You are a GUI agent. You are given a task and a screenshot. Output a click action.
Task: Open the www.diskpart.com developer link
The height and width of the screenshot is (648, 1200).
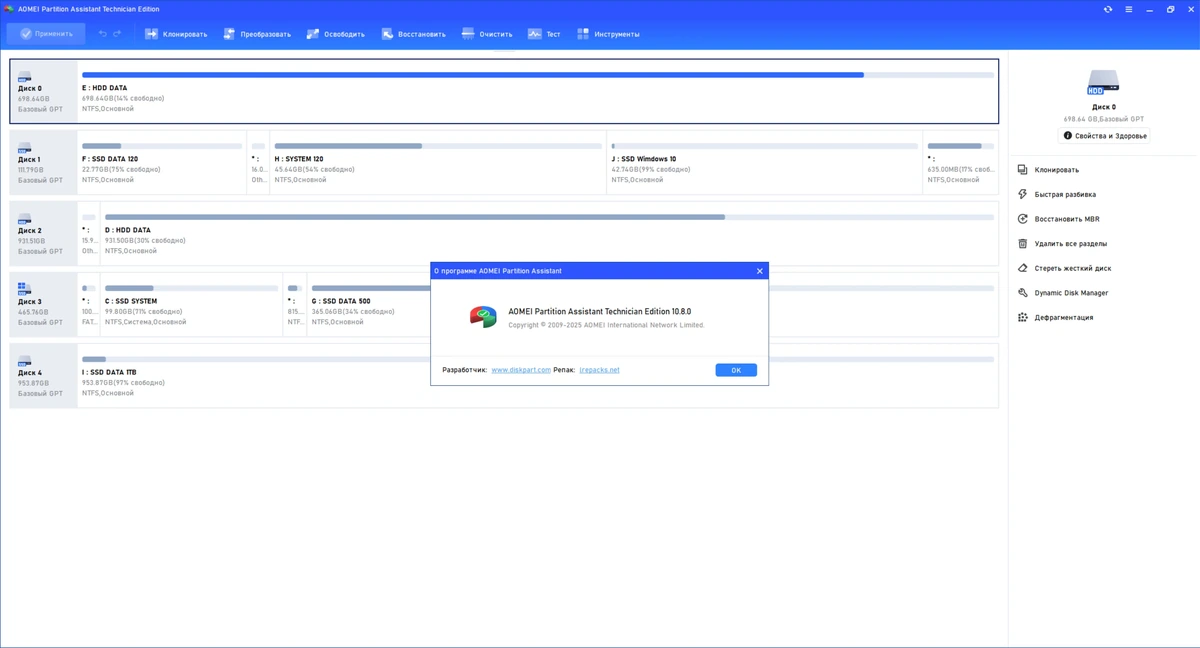click(521, 370)
